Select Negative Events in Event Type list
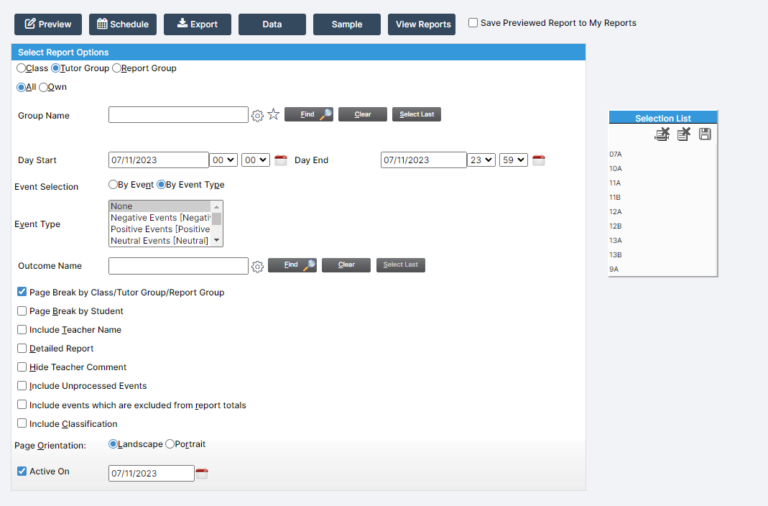Screen dimensions: 768x506 point(160,217)
